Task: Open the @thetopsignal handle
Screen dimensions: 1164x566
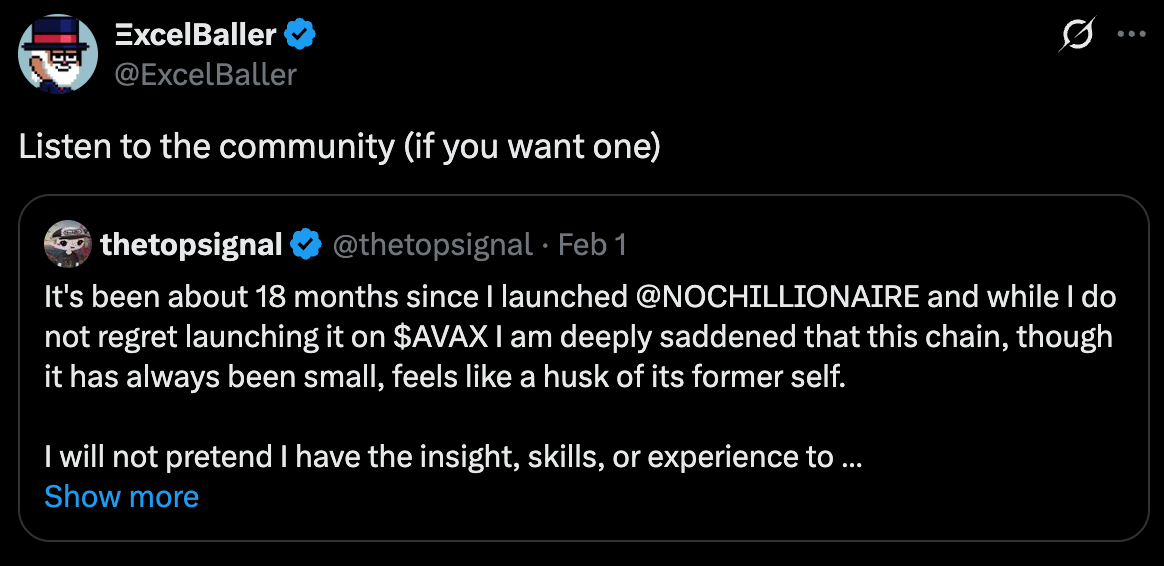Action: 432,244
